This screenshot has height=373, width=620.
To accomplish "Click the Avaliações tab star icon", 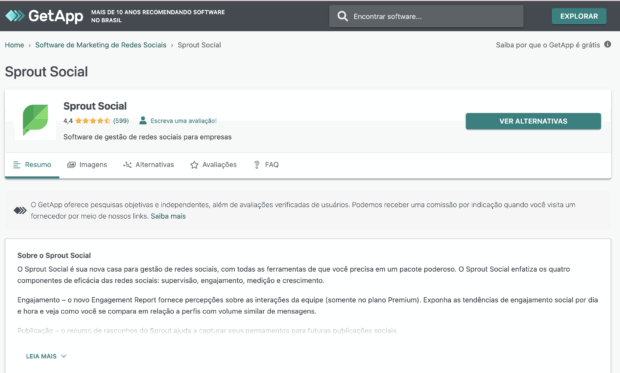I will pyautogui.click(x=194, y=165).
